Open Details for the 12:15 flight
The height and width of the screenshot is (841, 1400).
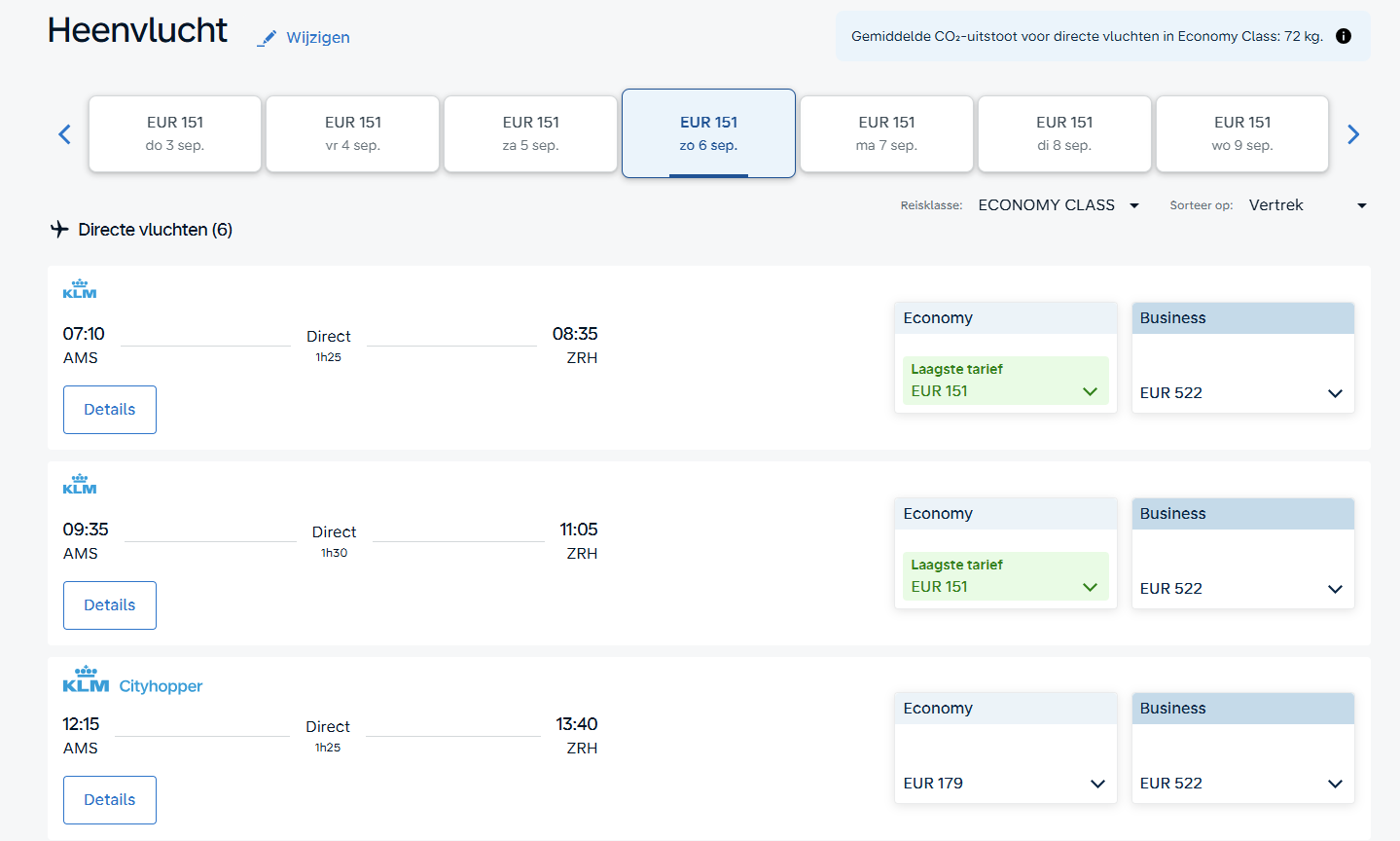(x=110, y=800)
